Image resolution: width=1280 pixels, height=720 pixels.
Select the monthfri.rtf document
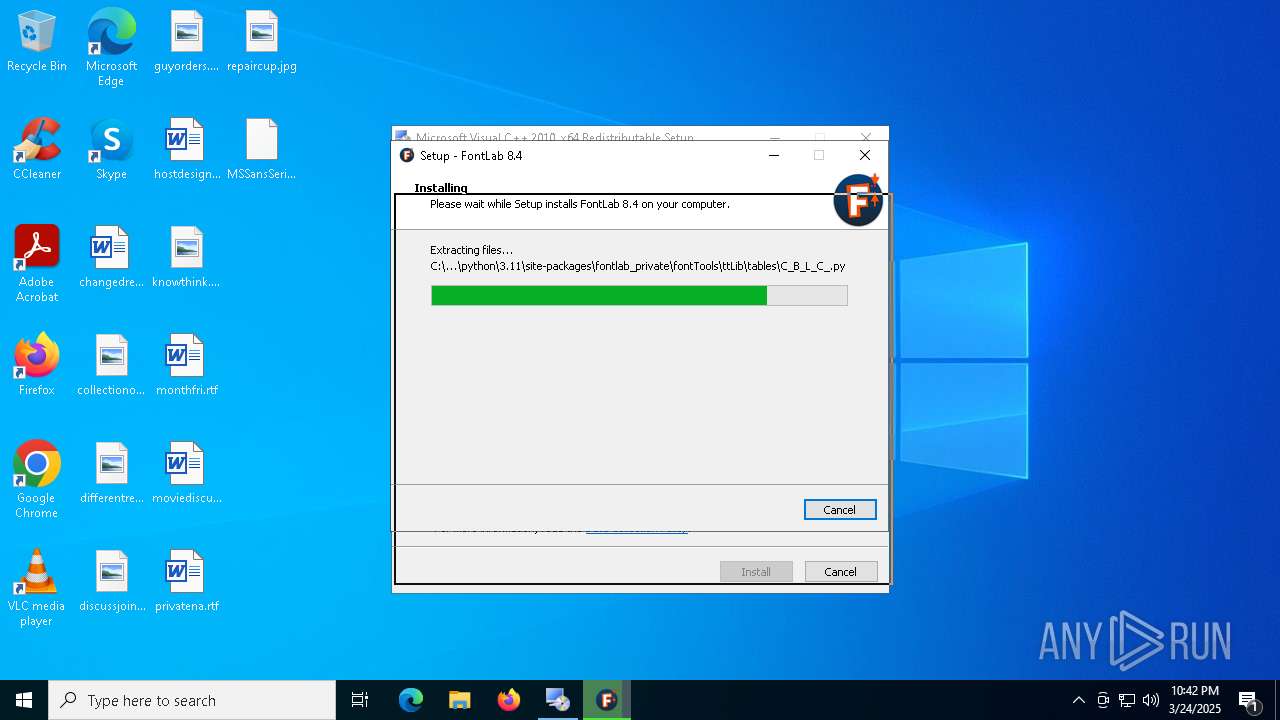(x=186, y=366)
